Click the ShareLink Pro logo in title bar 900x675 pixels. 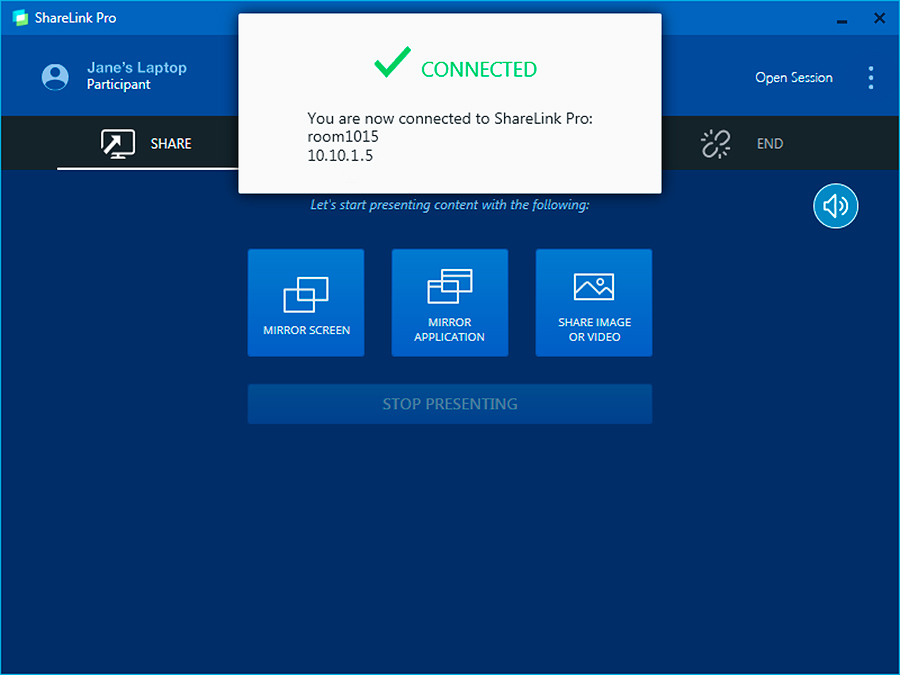tap(19, 18)
